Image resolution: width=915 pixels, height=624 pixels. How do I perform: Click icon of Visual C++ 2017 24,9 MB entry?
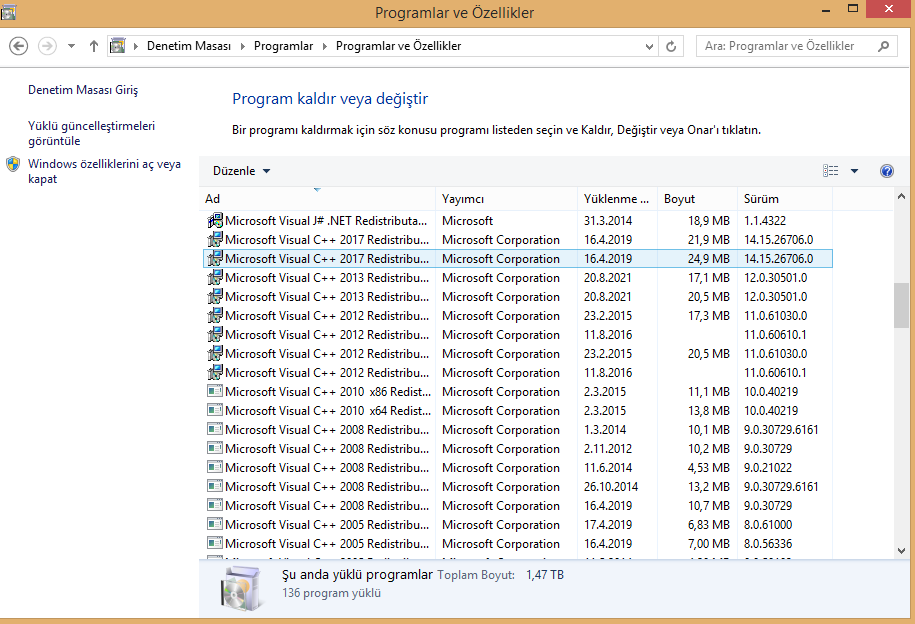[x=215, y=259]
